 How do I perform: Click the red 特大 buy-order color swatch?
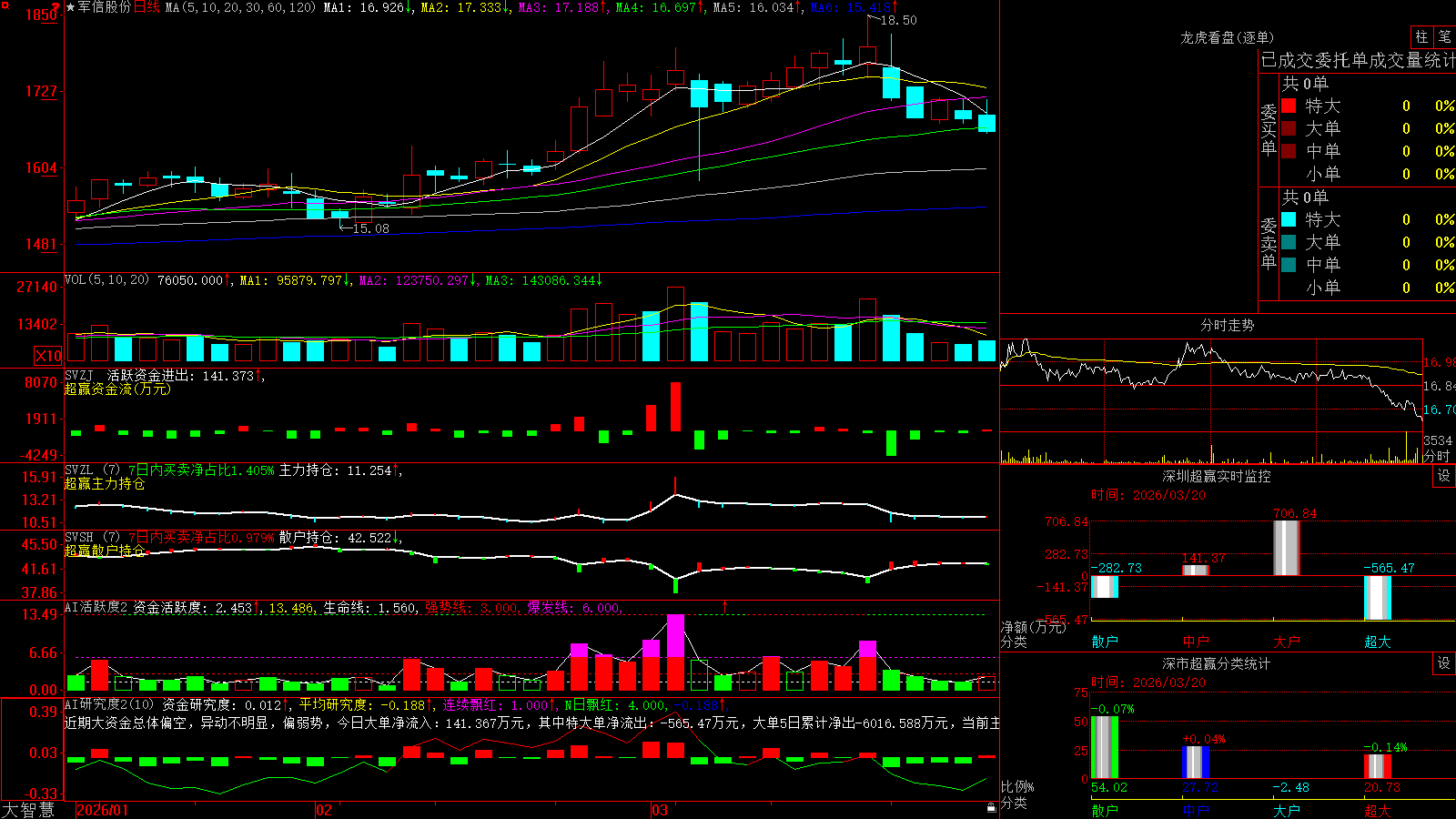click(1289, 106)
